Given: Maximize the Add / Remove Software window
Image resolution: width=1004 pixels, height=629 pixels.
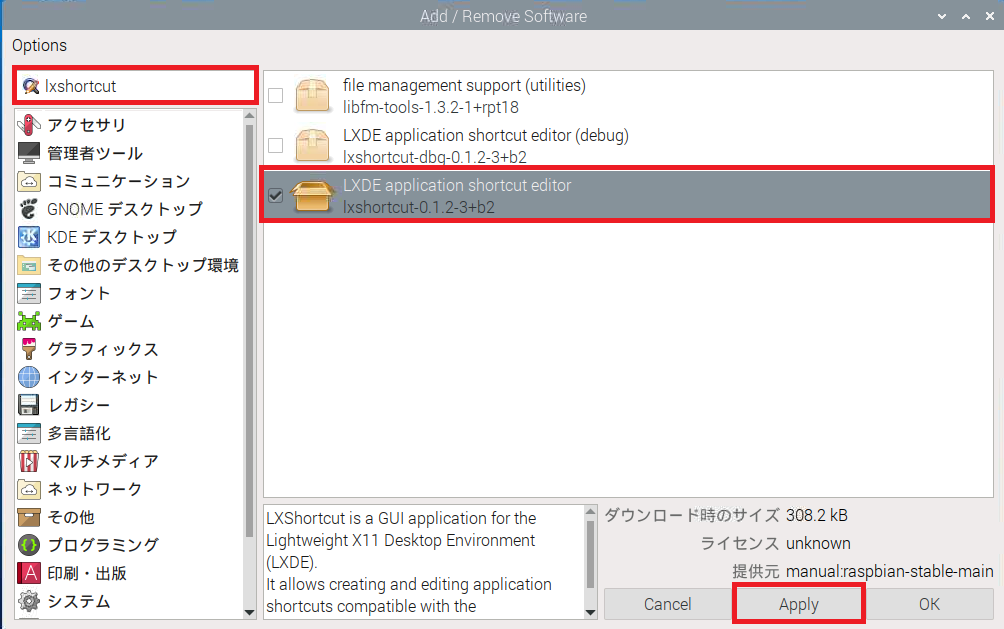Looking at the screenshot, I should [966, 16].
